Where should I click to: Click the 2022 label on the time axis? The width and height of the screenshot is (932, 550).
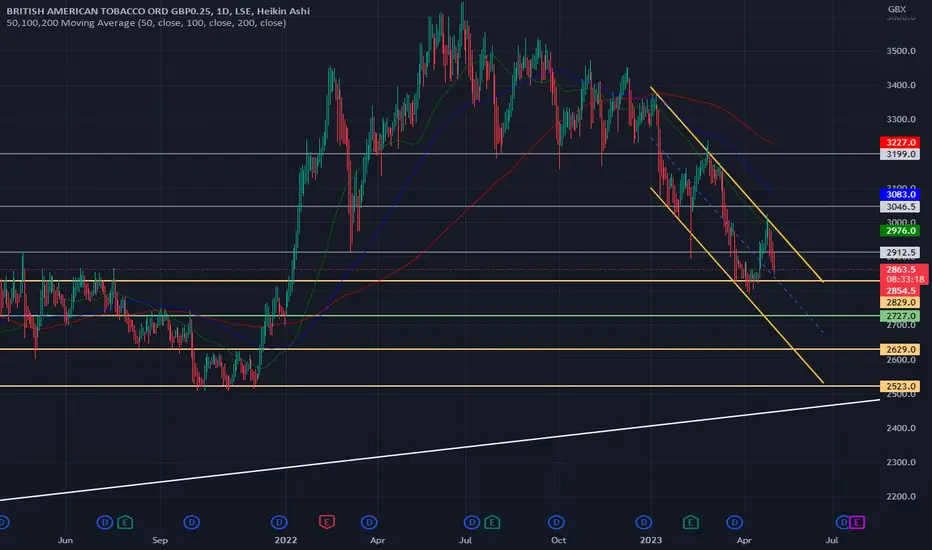coord(285,540)
